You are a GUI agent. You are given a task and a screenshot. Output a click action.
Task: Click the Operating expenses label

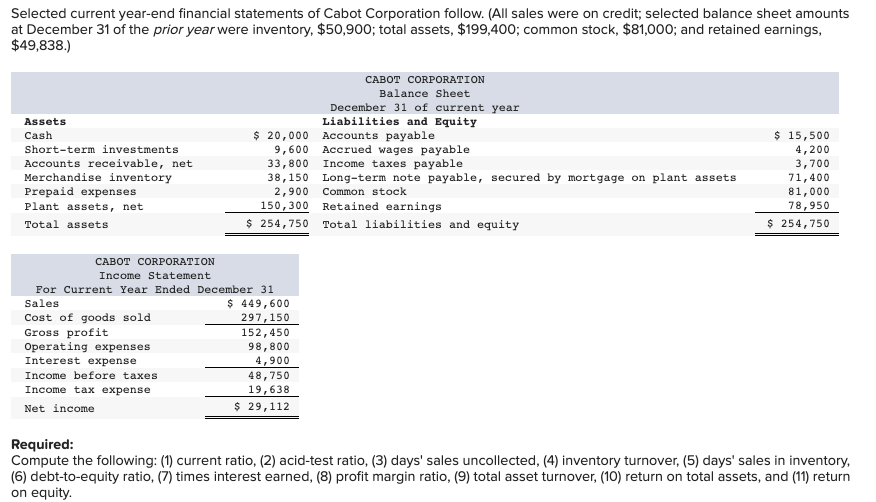click(87, 347)
